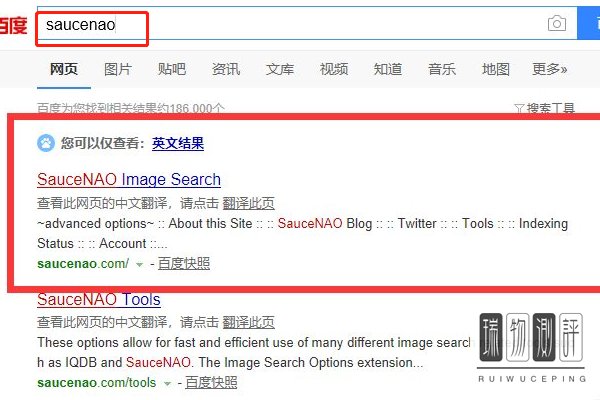Open the search tools filter icon

click(519, 109)
